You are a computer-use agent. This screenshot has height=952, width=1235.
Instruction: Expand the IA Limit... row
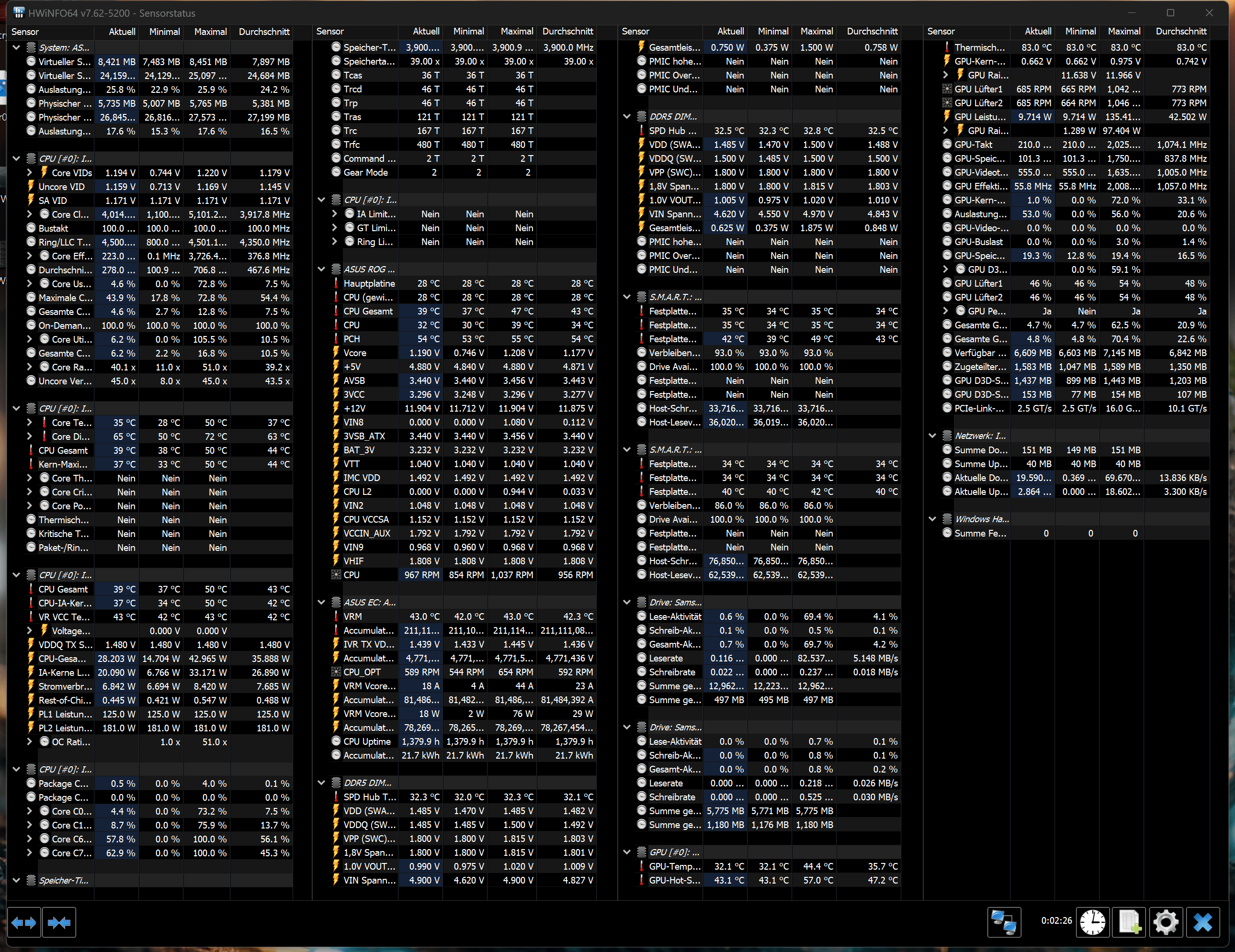click(x=334, y=213)
